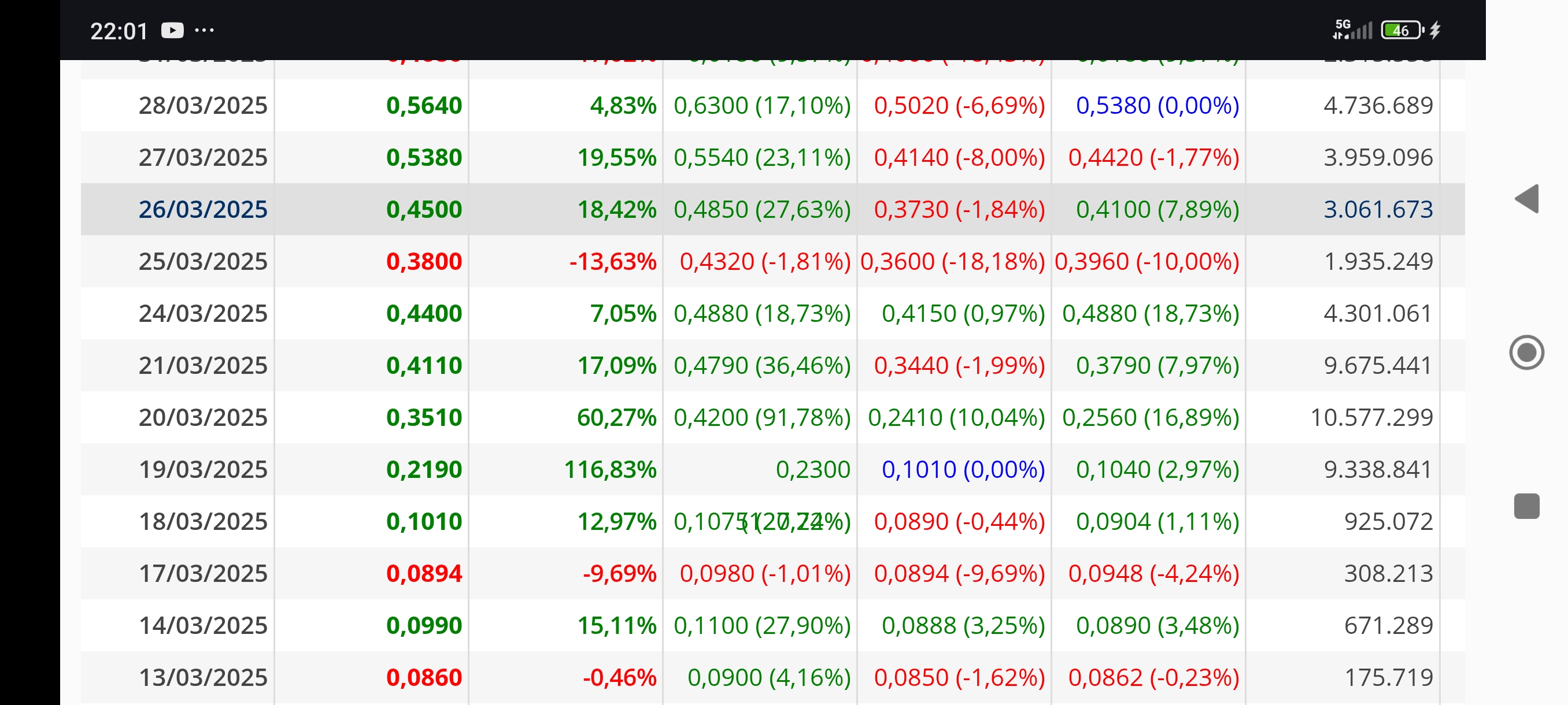
Task: Tap the Android home circle button
Action: pyautogui.click(x=1526, y=352)
